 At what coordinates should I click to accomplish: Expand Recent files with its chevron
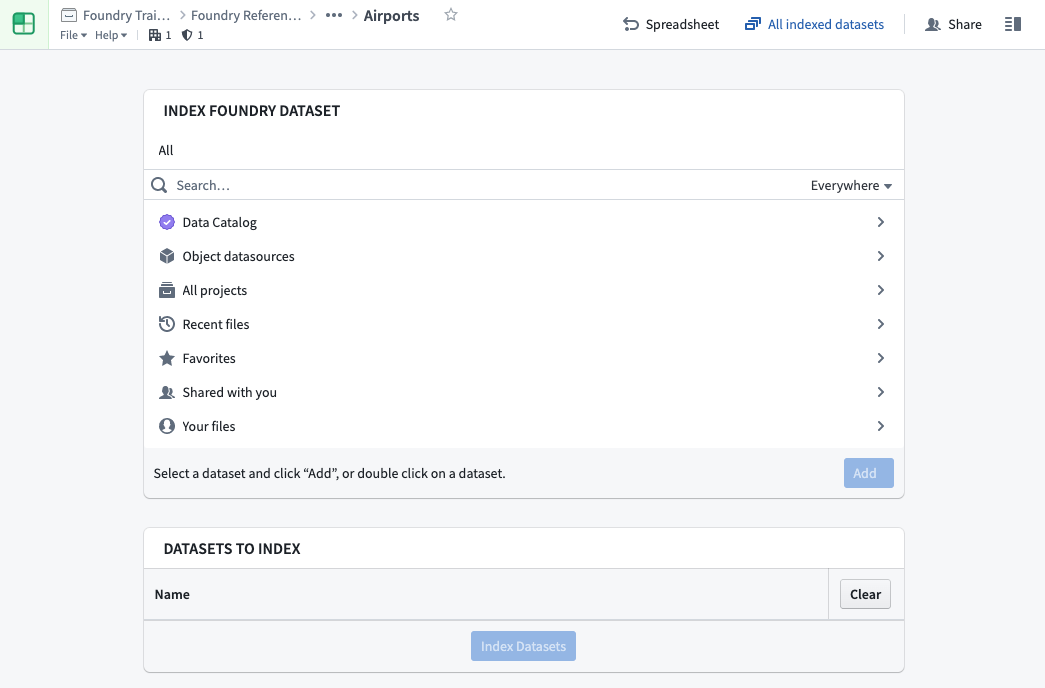pyautogui.click(x=880, y=324)
